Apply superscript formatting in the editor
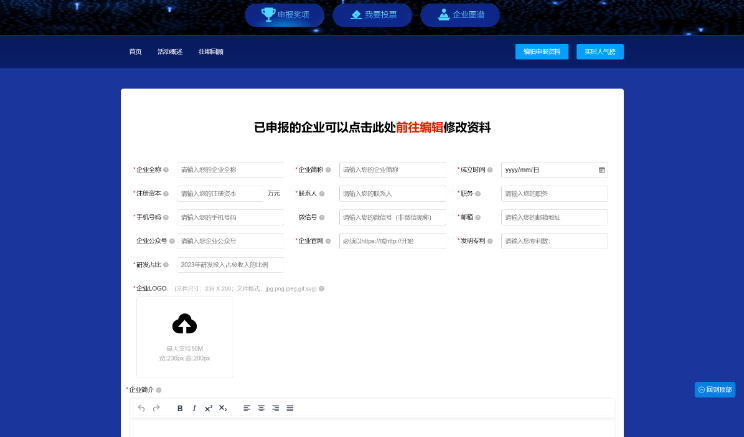Image resolution: width=744 pixels, height=437 pixels. [x=208, y=408]
